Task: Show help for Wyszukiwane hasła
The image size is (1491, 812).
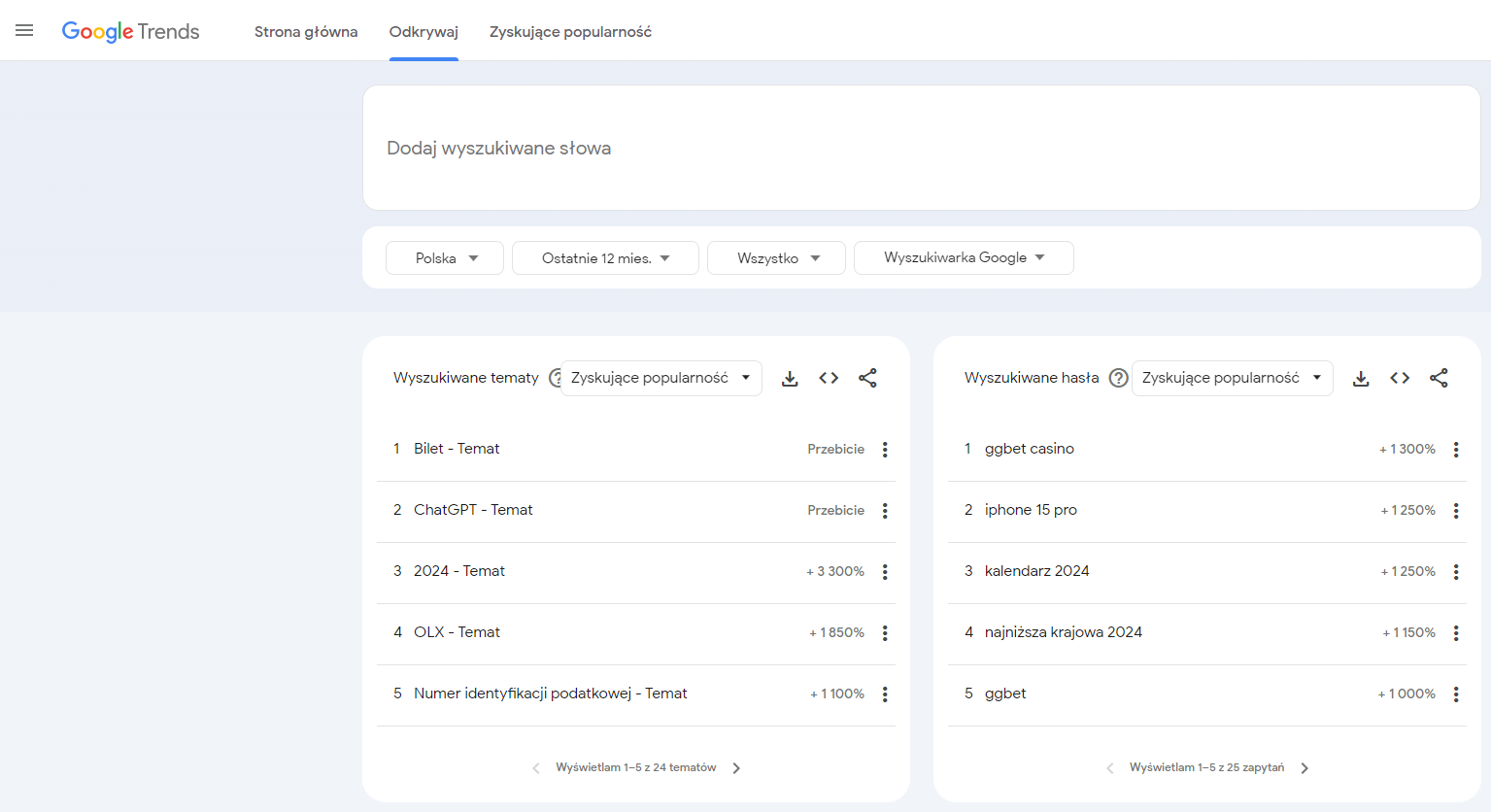Action: (1119, 378)
